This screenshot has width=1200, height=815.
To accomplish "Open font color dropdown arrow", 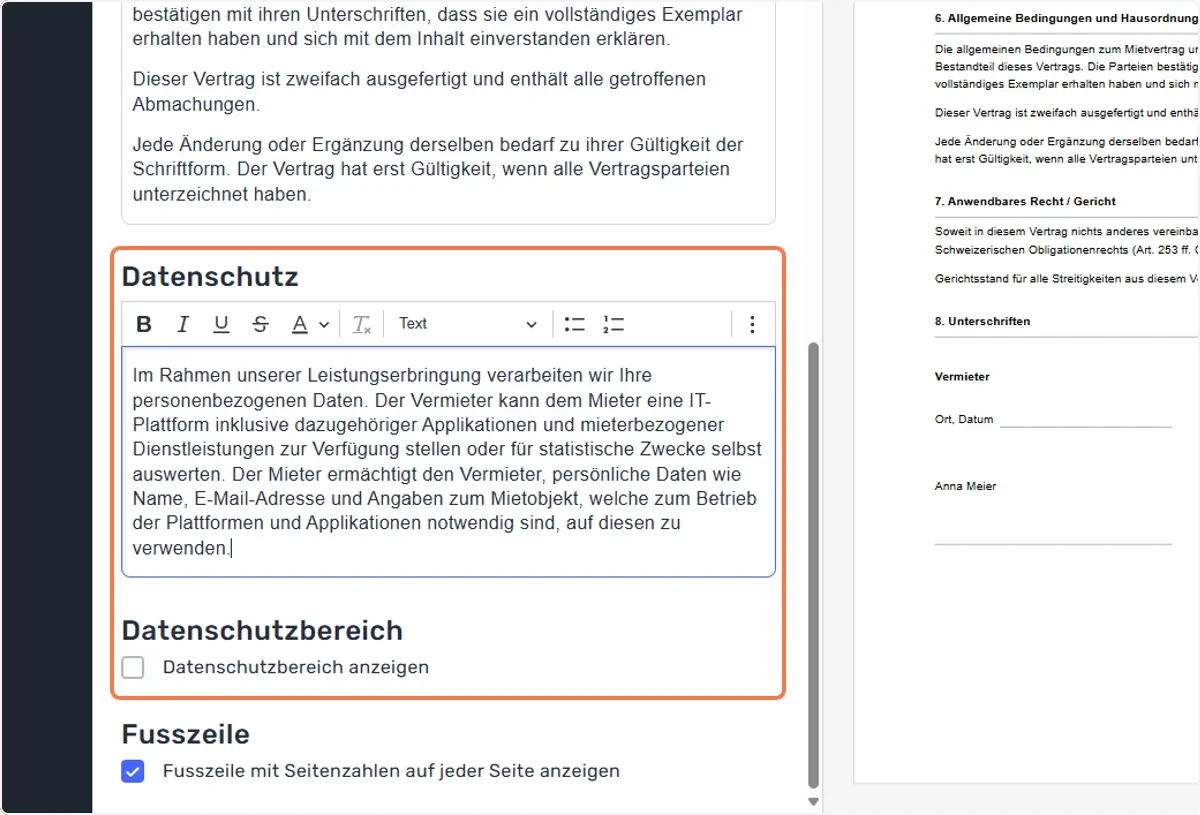I will tap(324, 324).
